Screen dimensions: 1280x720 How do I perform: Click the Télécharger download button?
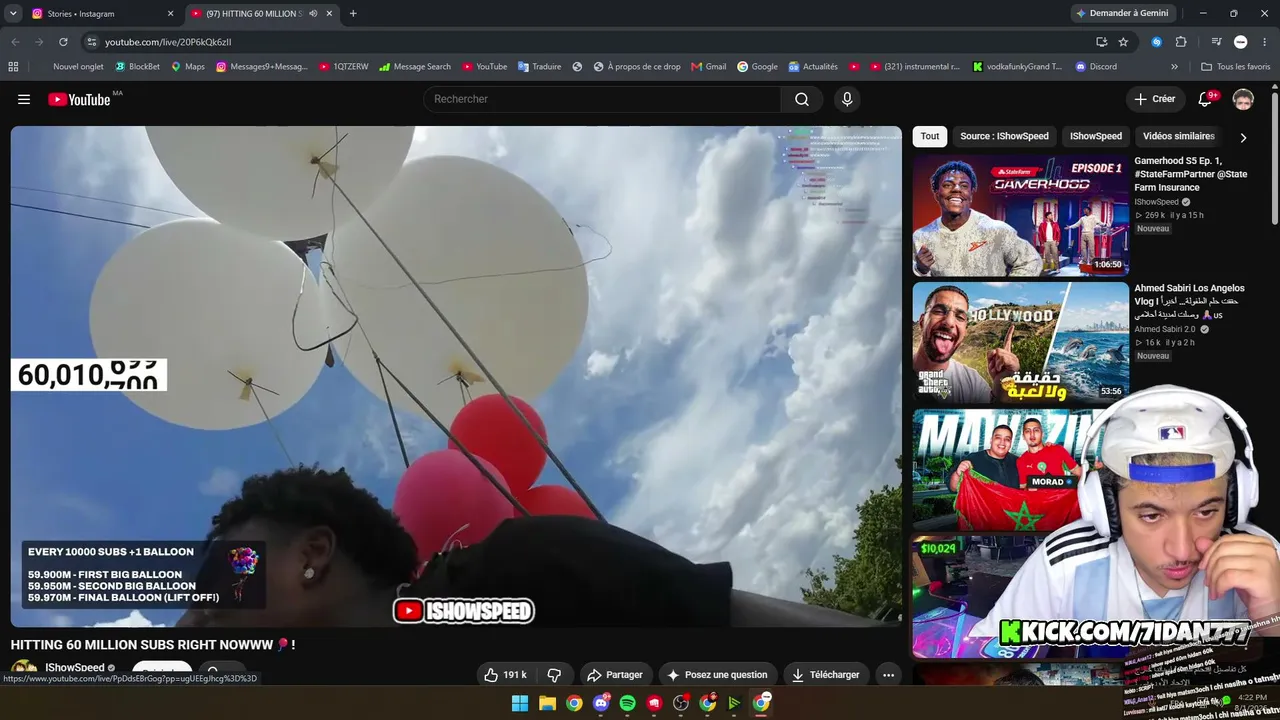[x=826, y=675]
